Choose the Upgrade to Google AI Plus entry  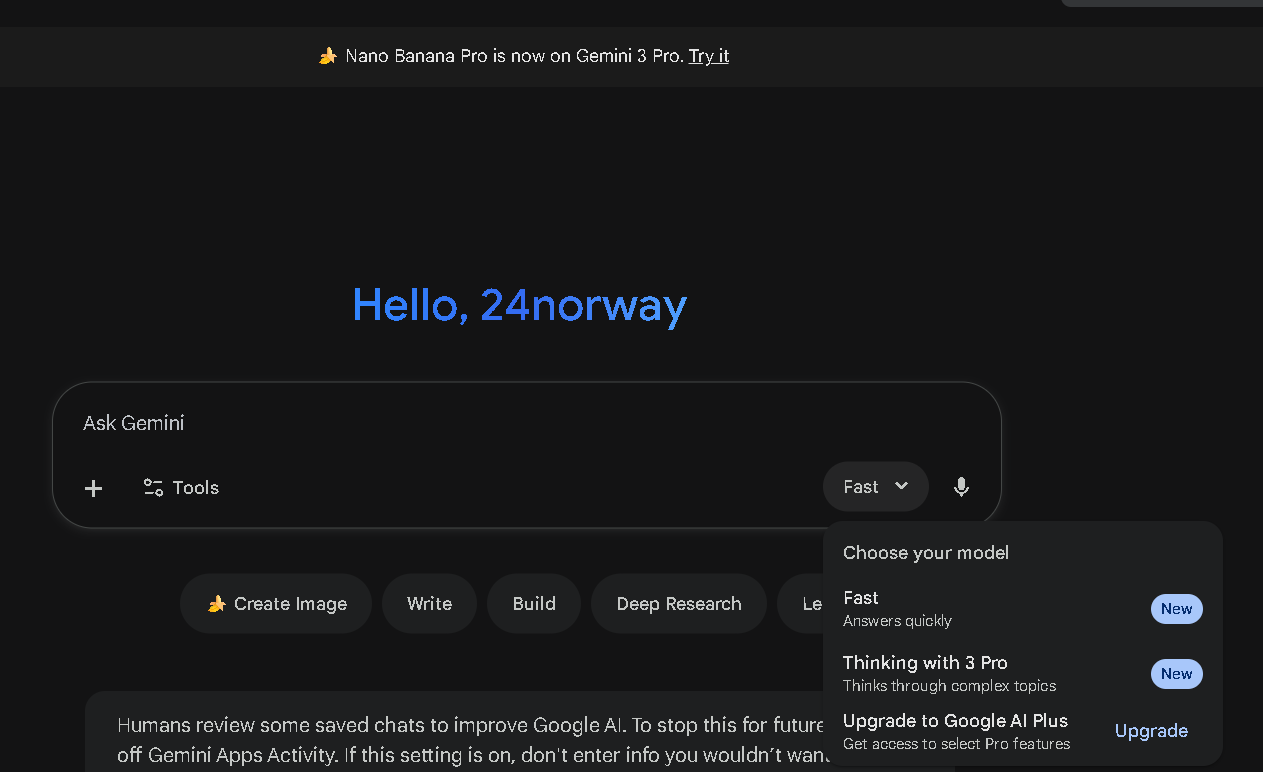955,731
